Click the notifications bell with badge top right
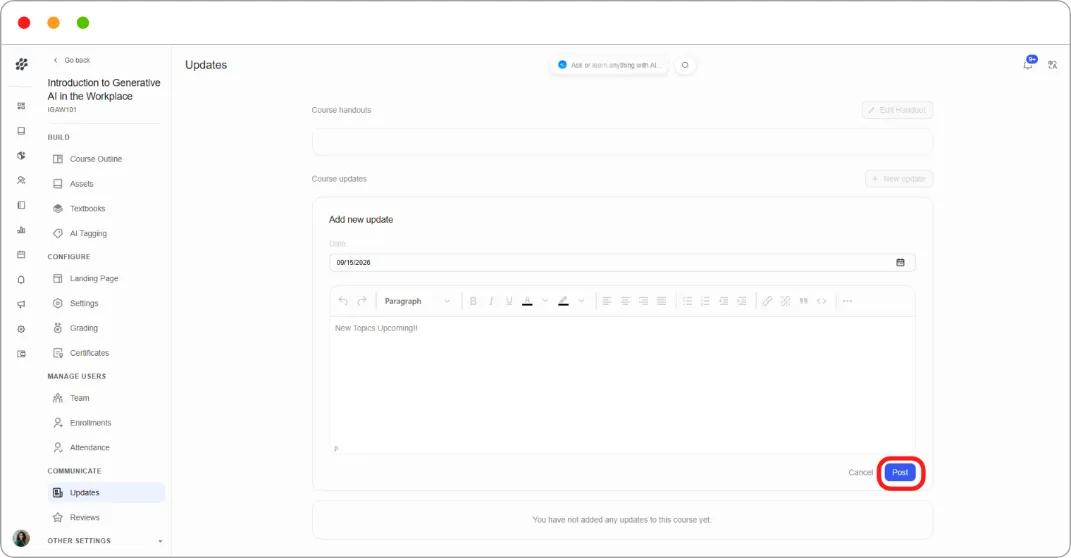Image resolution: width=1071 pixels, height=558 pixels. (1029, 64)
